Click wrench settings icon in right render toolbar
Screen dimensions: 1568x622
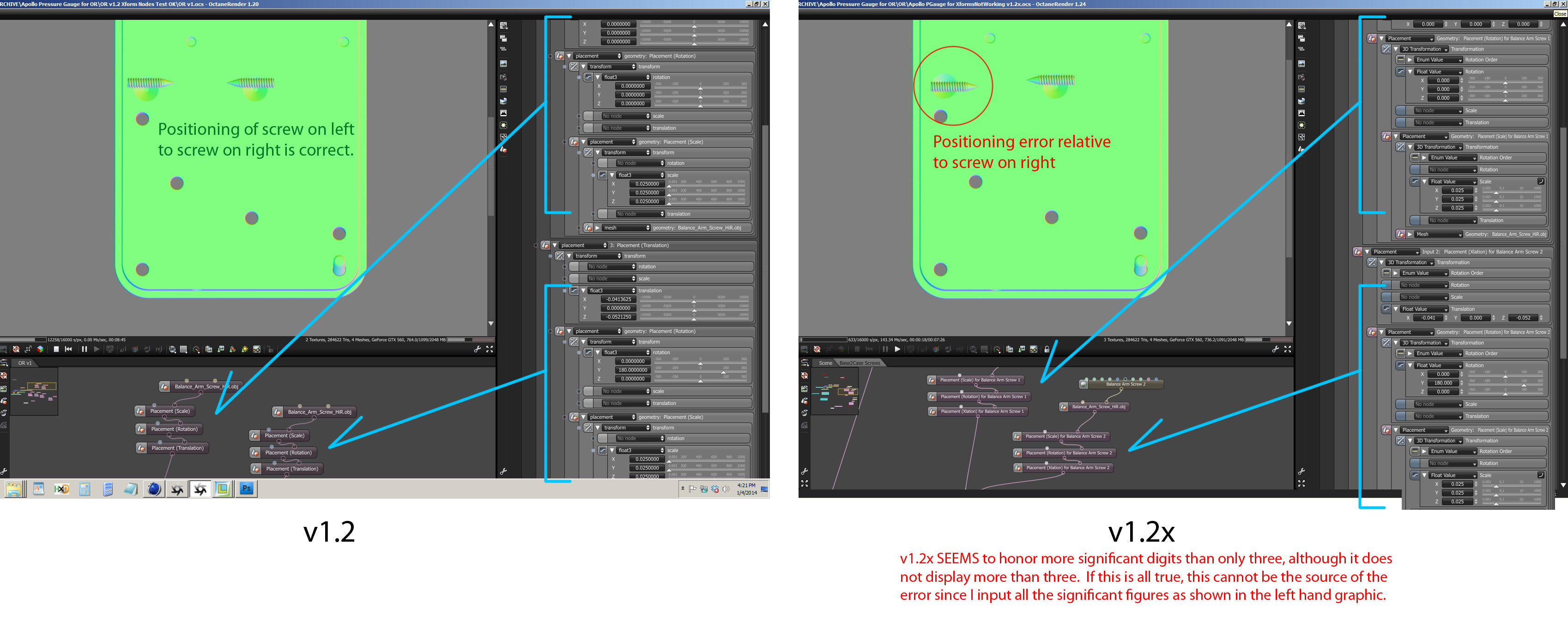[1275, 350]
